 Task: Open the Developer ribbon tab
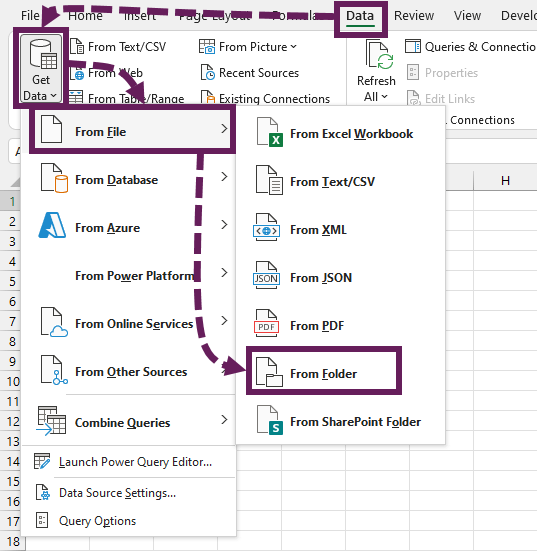[519, 16]
